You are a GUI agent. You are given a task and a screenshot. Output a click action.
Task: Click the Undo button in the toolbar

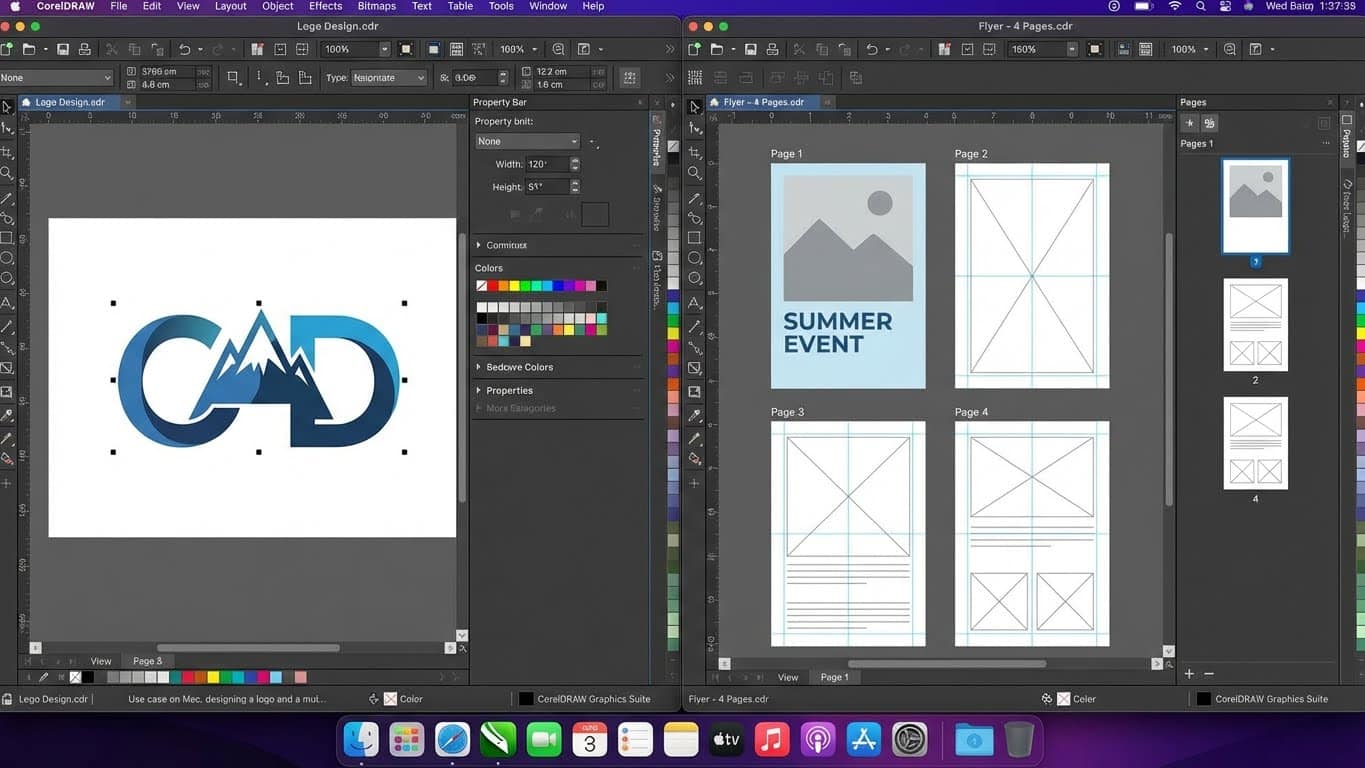(184, 49)
